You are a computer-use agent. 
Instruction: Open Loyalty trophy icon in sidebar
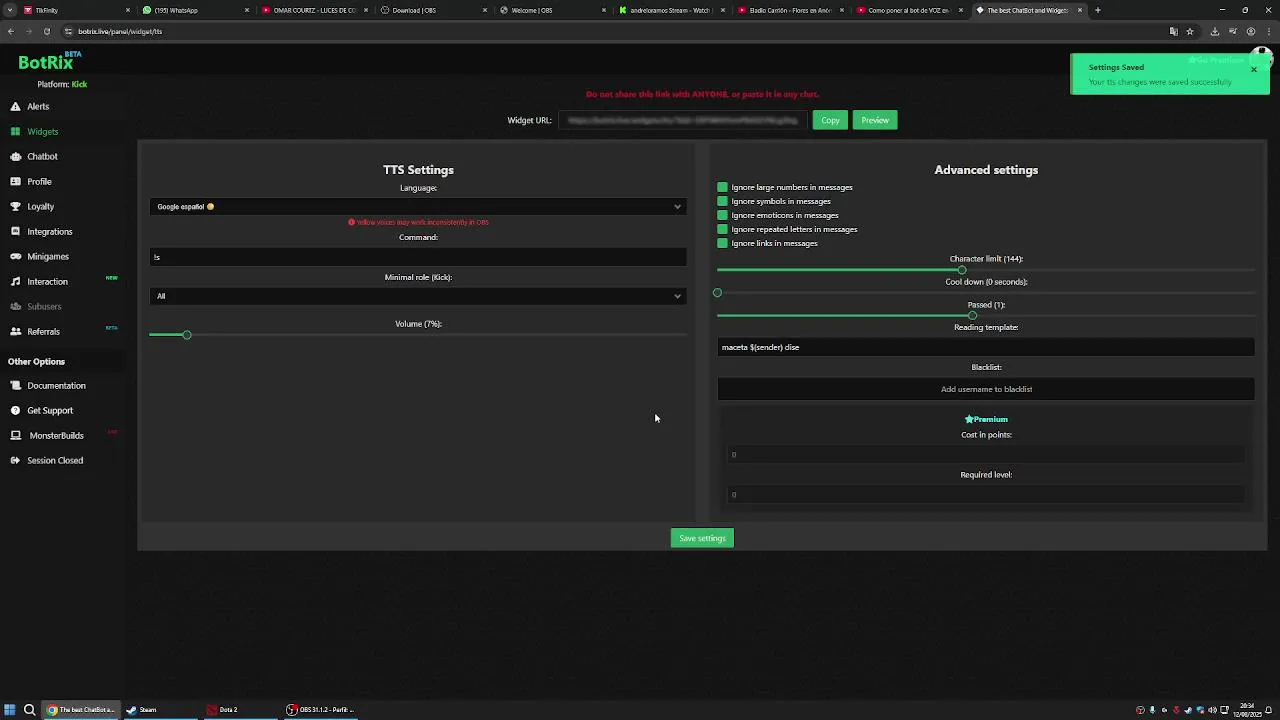[x=16, y=206]
